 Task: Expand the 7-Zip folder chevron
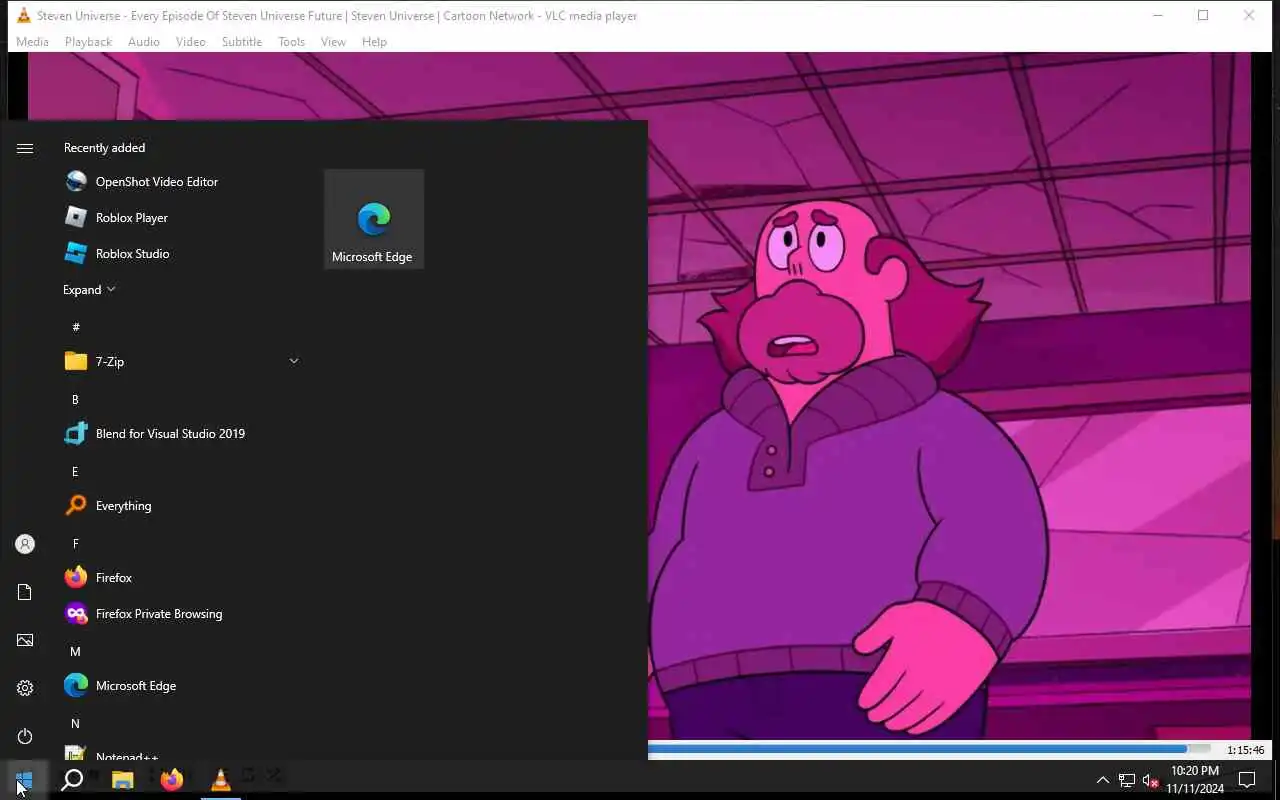(293, 361)
